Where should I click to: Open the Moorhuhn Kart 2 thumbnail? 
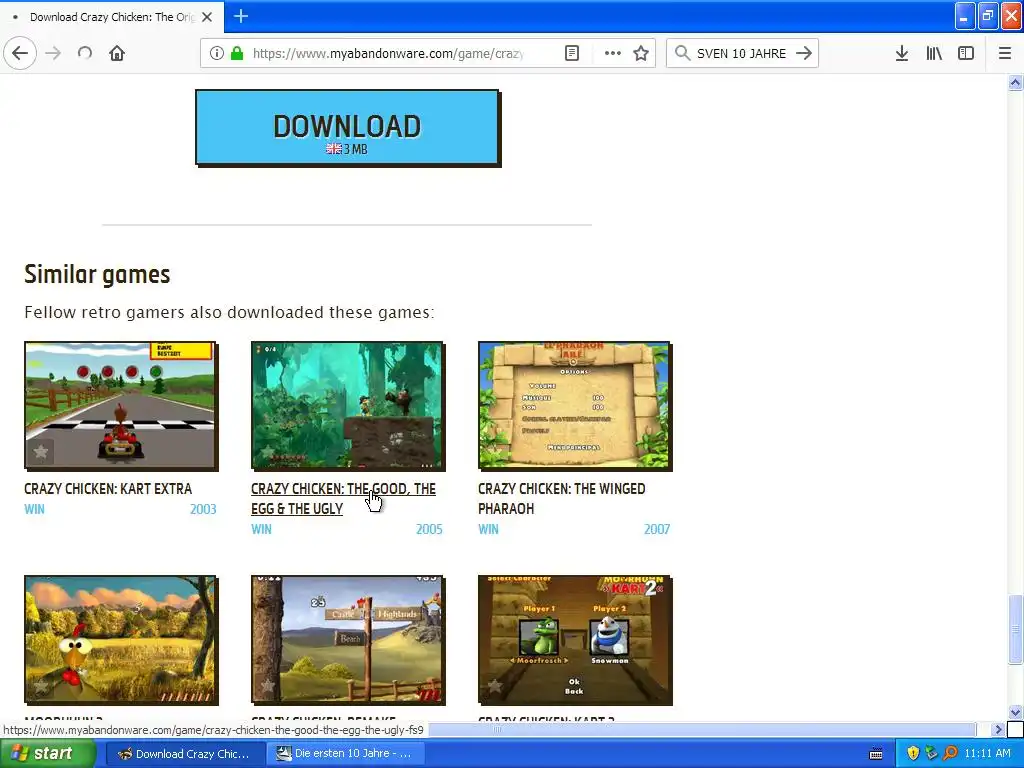point(574,639)
